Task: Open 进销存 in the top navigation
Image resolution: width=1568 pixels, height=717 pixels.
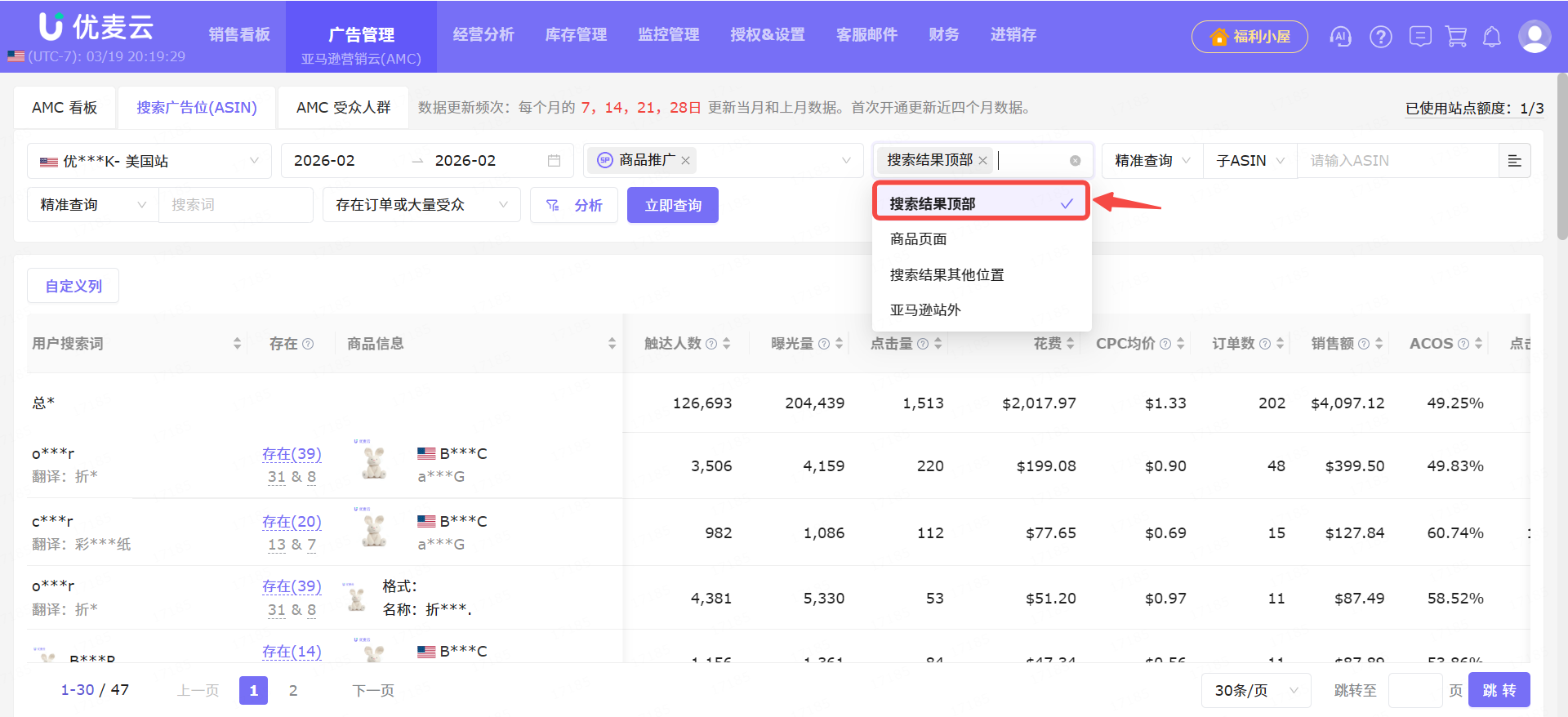Action: coord(1013,35)
